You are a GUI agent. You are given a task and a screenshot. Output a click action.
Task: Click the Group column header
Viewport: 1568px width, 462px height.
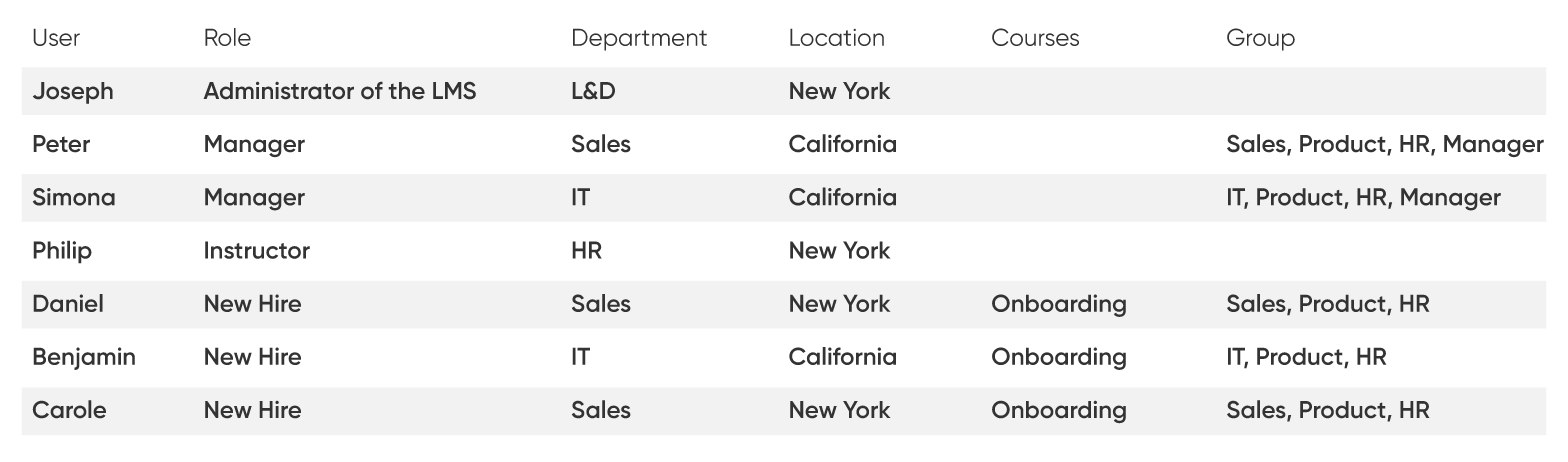point(1260,38)
